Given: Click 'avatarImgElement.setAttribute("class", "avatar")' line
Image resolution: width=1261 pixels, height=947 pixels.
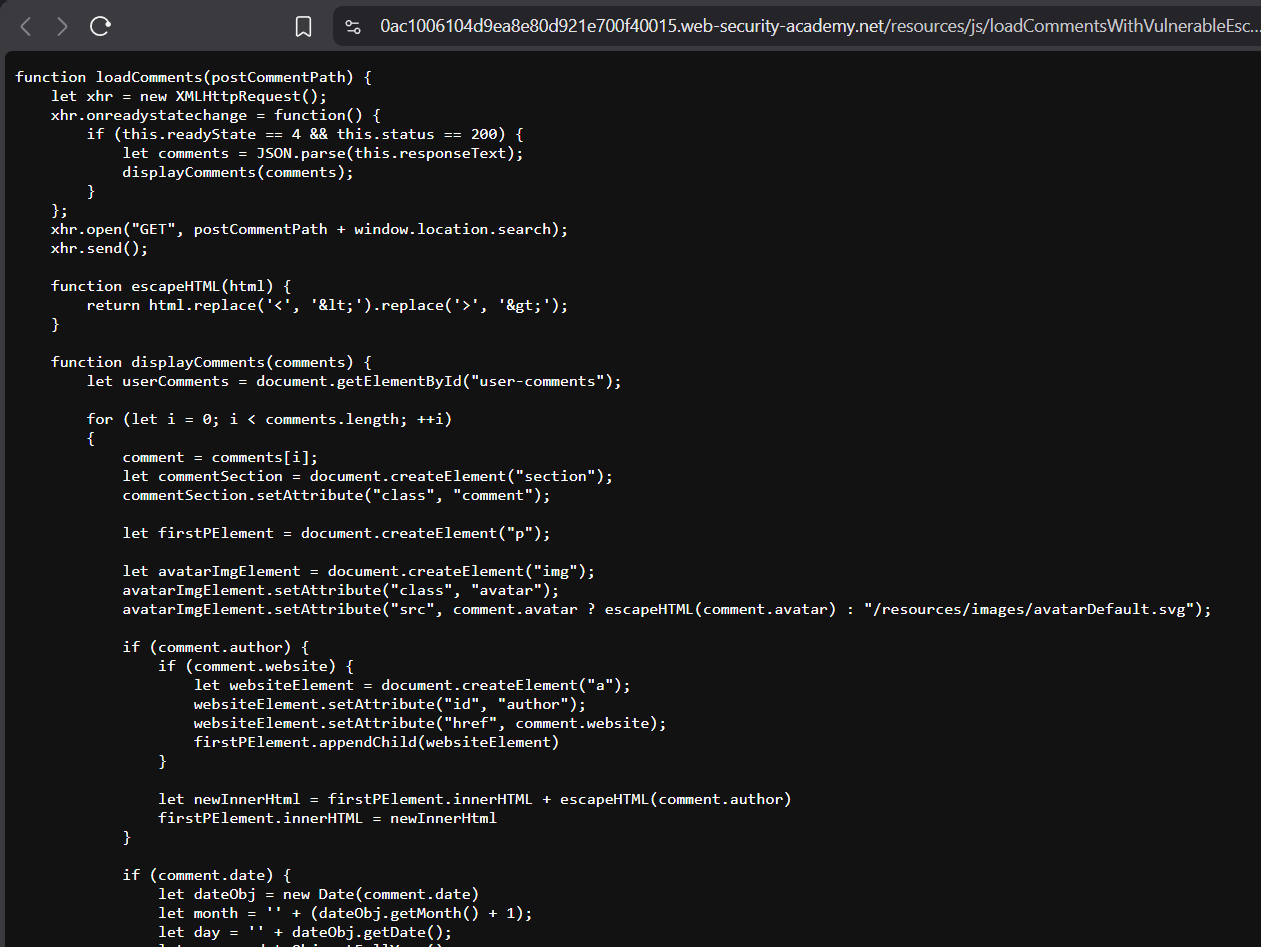Looking at the screenshot, I should point(340,590).
